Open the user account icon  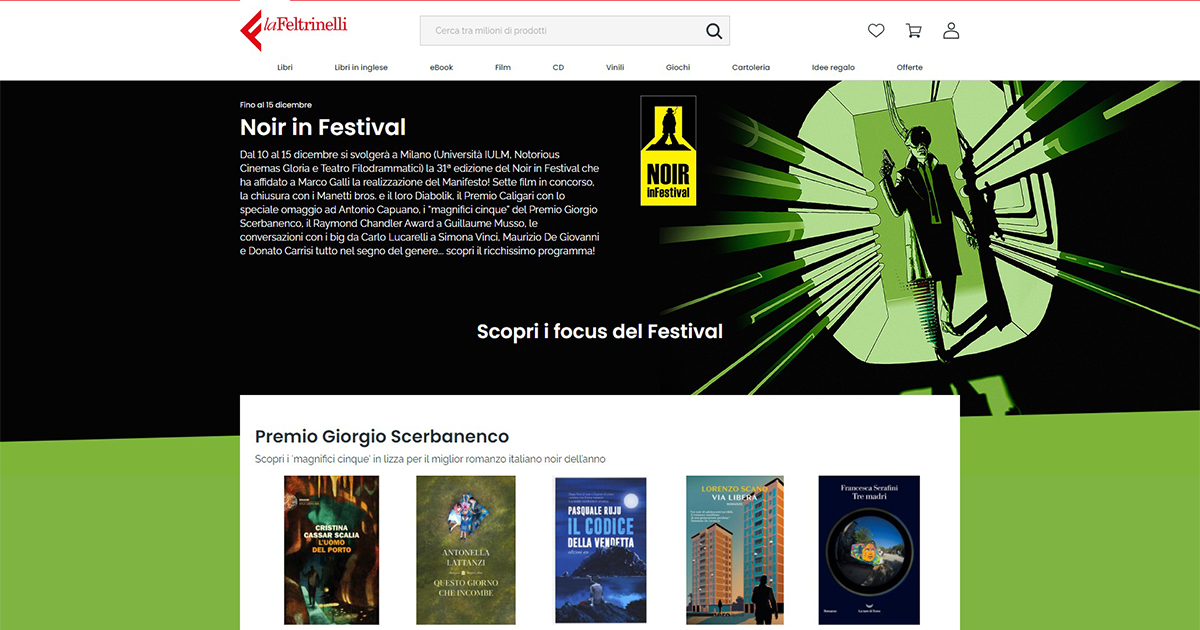tap(951, 31)
